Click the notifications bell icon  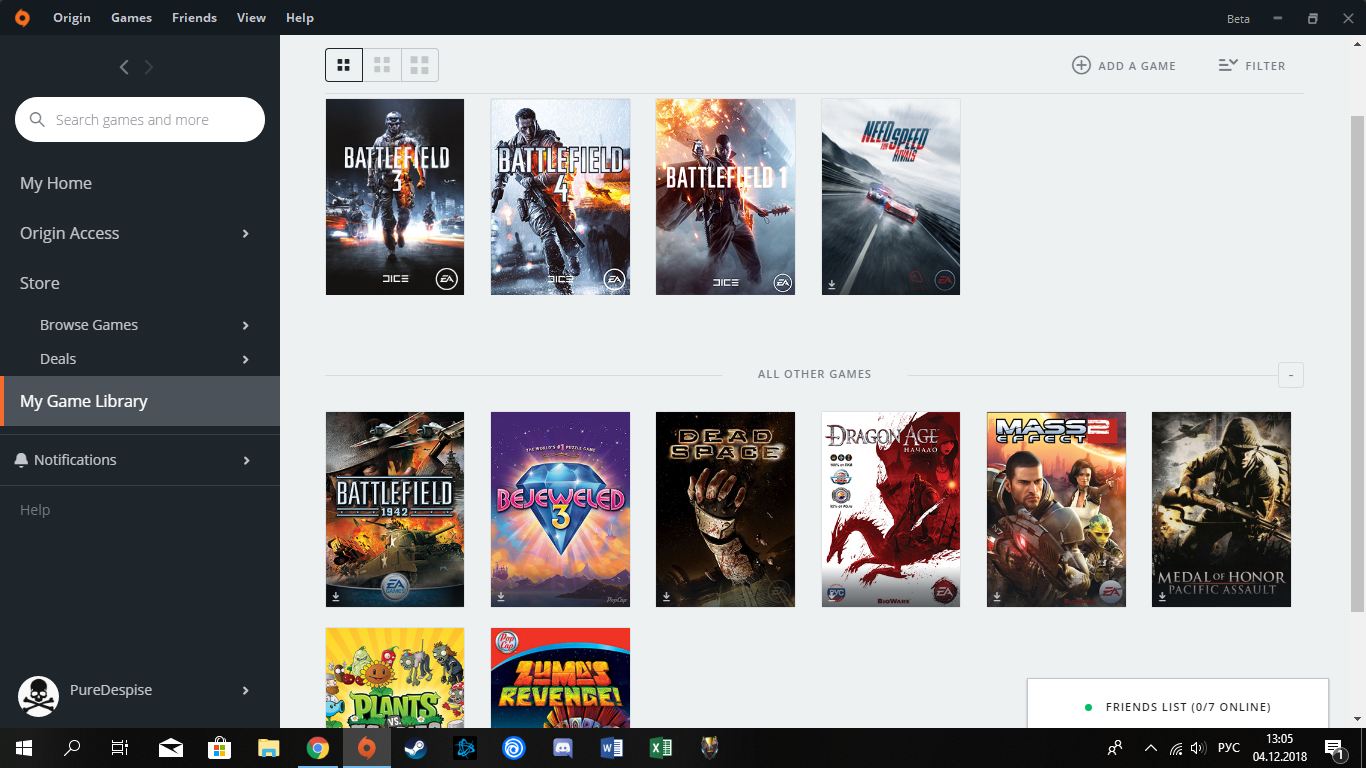22,460
